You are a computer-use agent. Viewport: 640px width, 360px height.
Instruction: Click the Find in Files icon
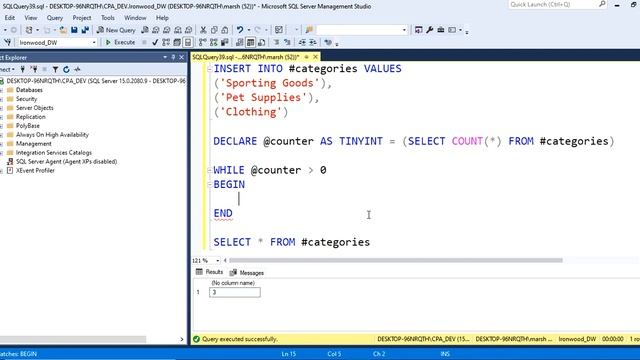(x=309, y=30)
